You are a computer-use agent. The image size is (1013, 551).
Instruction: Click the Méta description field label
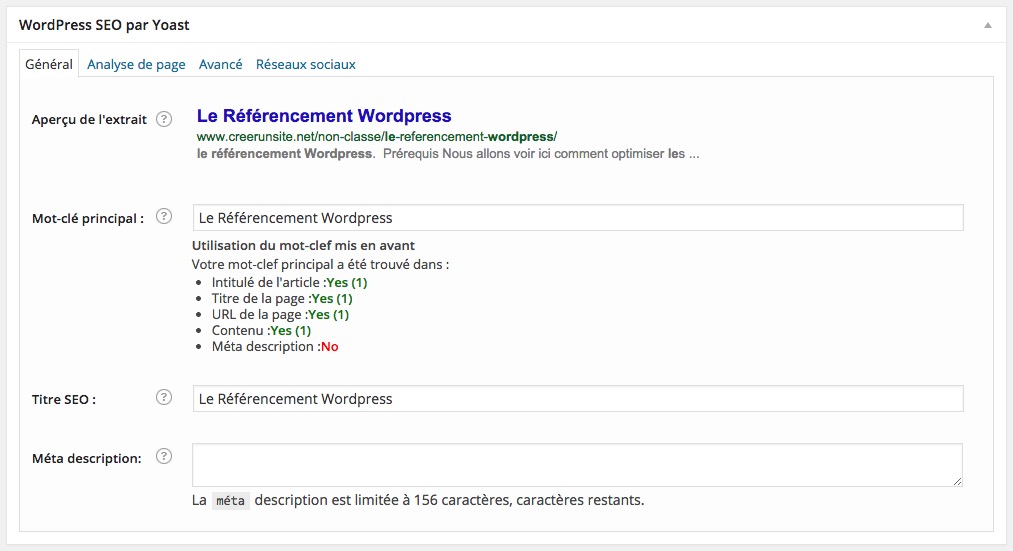click(87, 459)
